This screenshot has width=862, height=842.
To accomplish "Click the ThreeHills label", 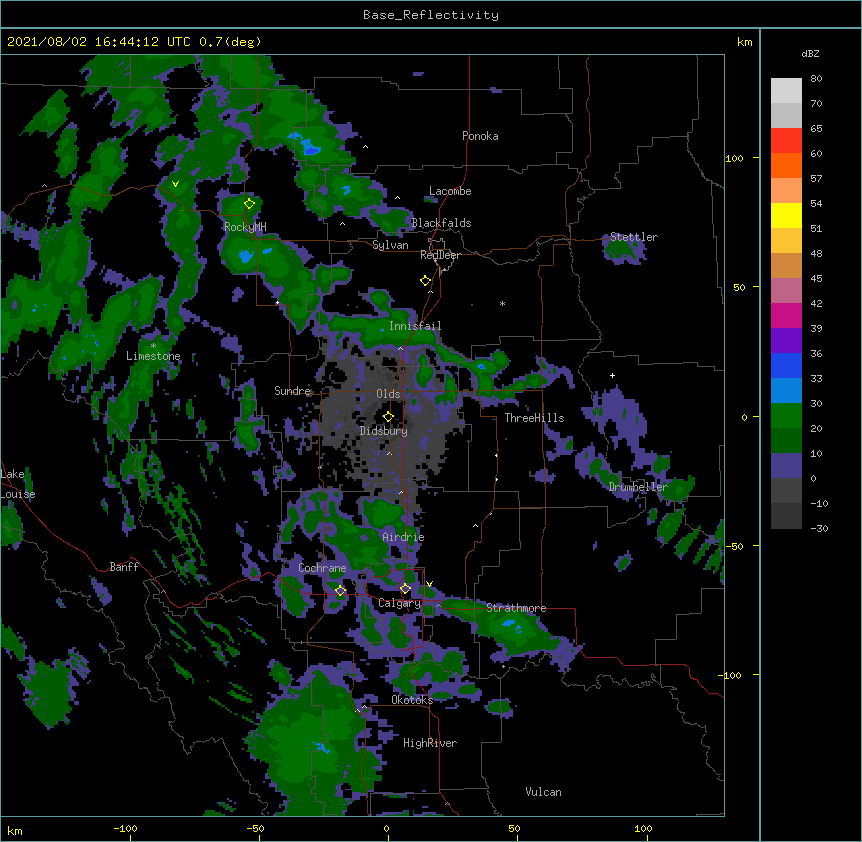I will (x=534, y=418).
